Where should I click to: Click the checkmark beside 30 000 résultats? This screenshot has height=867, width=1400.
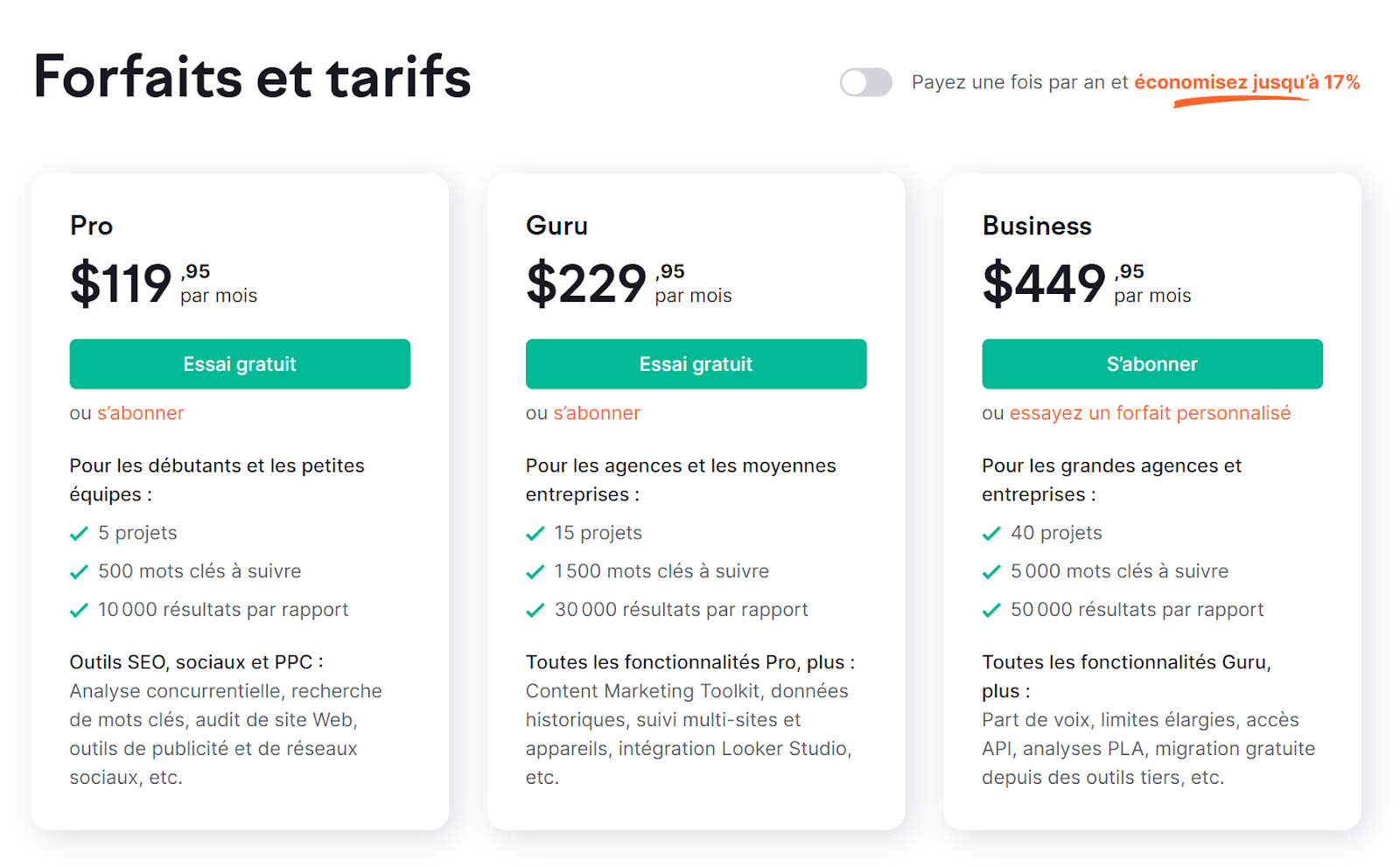pos(535,611)
